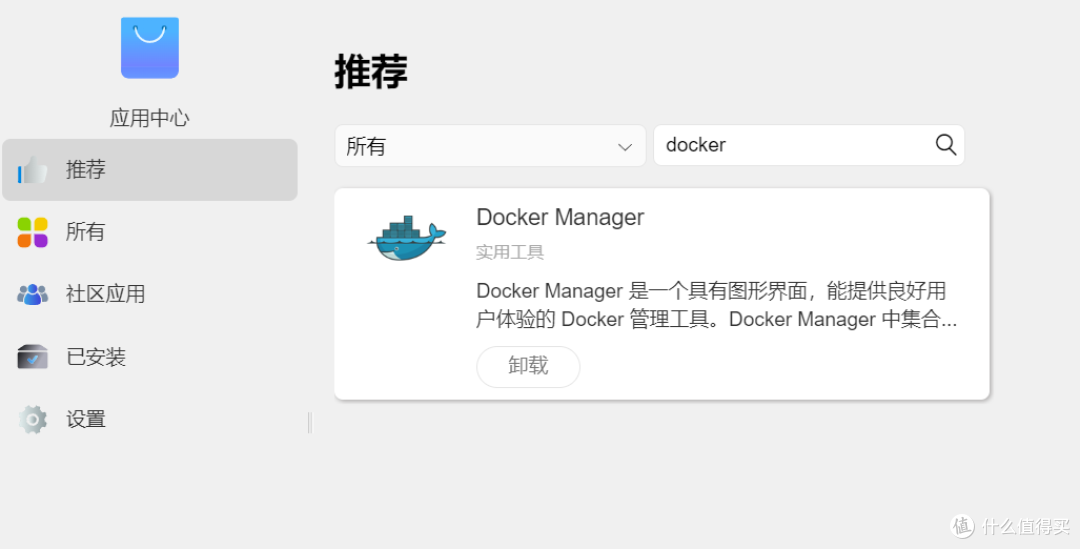Open the 所有 sidebar section

point(149,232)
